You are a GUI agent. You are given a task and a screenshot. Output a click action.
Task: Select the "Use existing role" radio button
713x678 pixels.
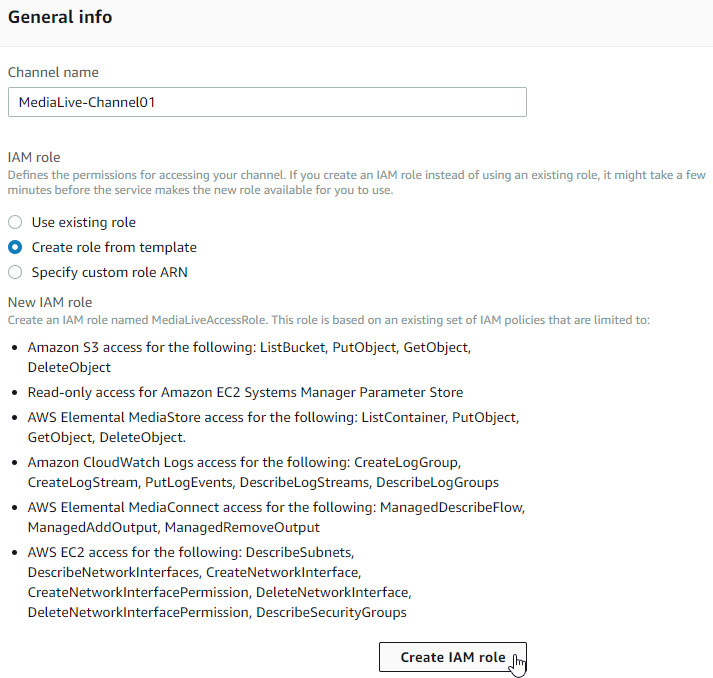coord(15,222)
